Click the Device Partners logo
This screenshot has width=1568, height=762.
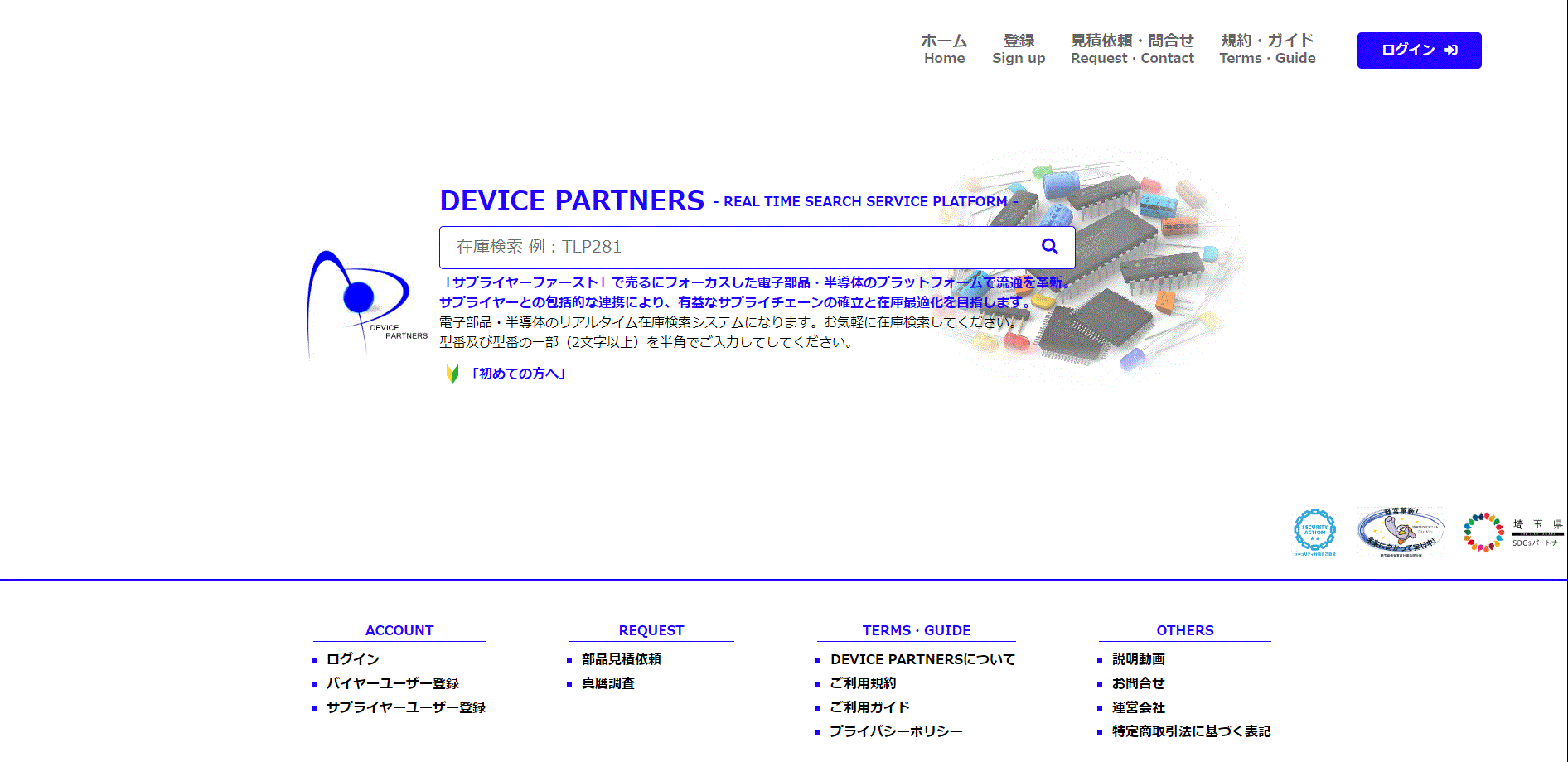coord(367,304)
